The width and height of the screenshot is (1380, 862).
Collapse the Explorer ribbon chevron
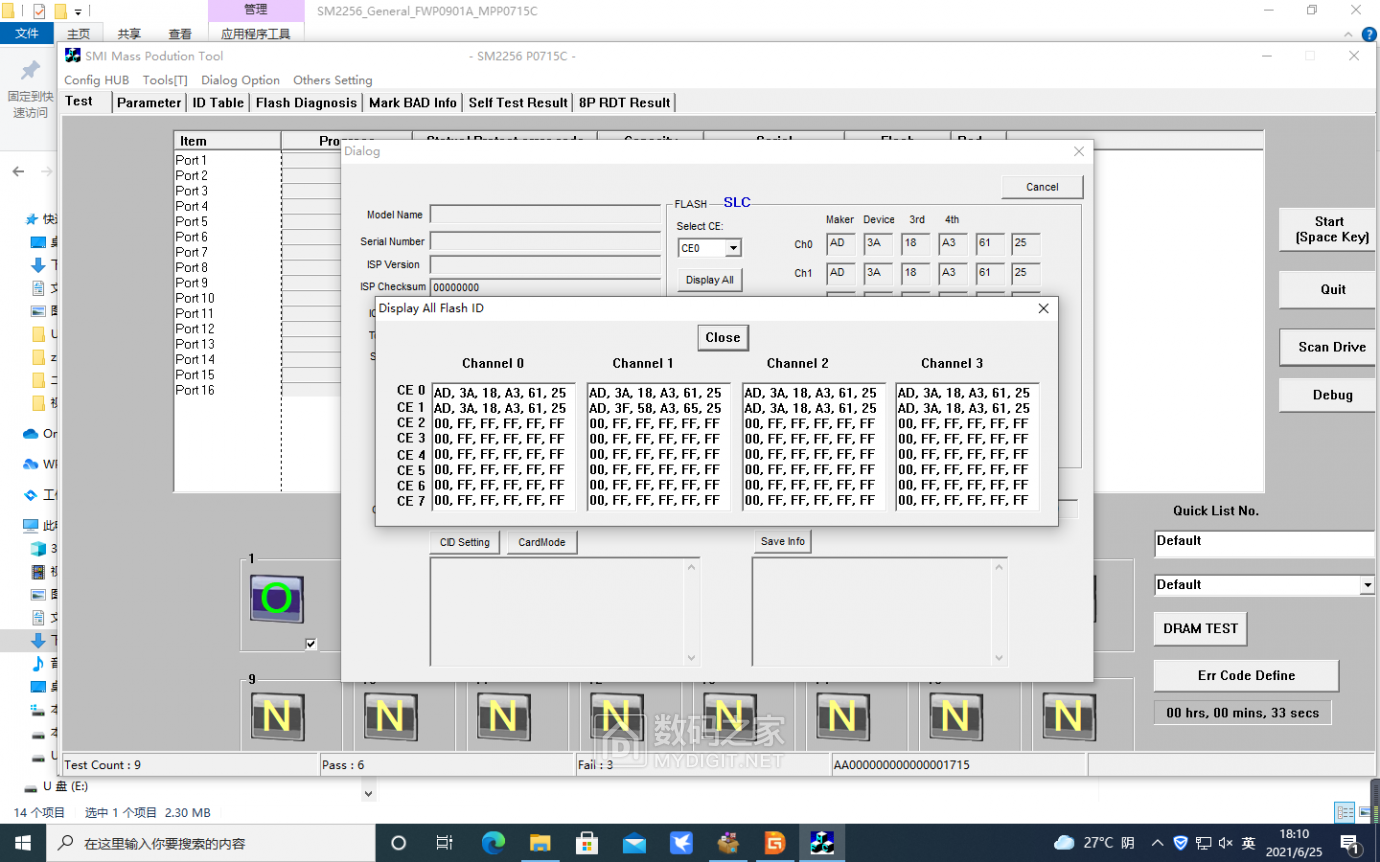point(1348,34)
